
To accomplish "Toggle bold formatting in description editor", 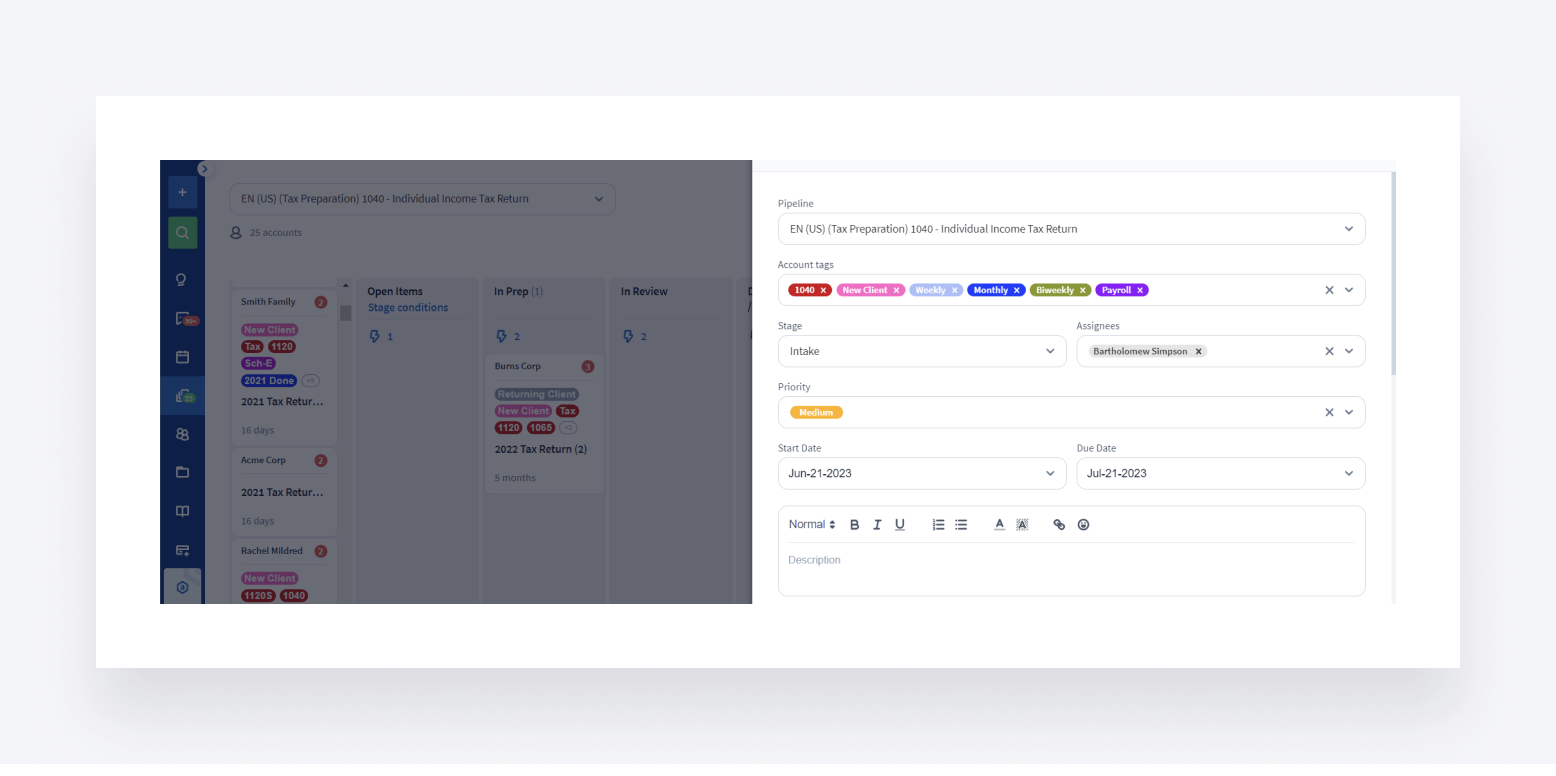I will pyautogui.click(x=855, y=525).
